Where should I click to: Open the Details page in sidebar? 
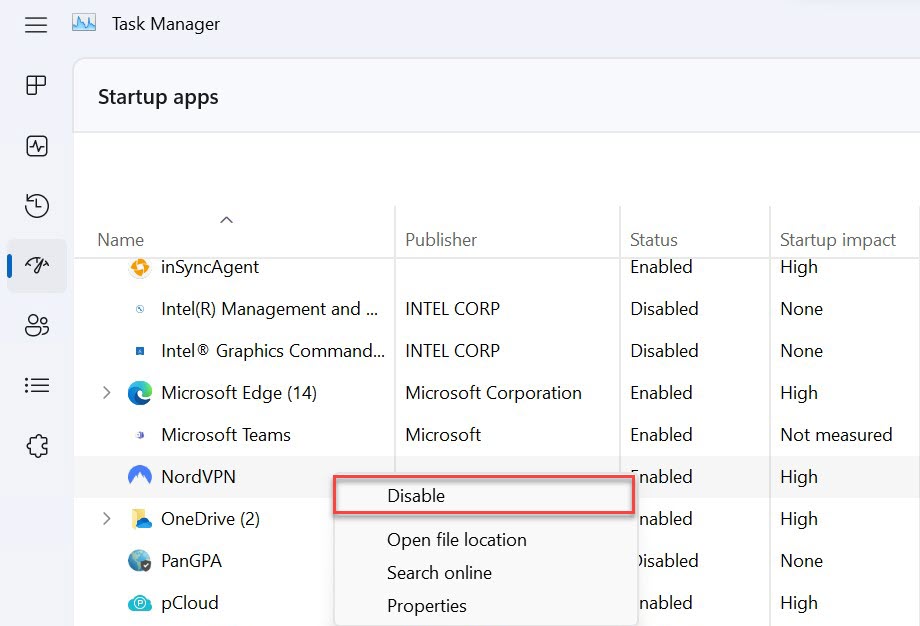tap(36, 385)
